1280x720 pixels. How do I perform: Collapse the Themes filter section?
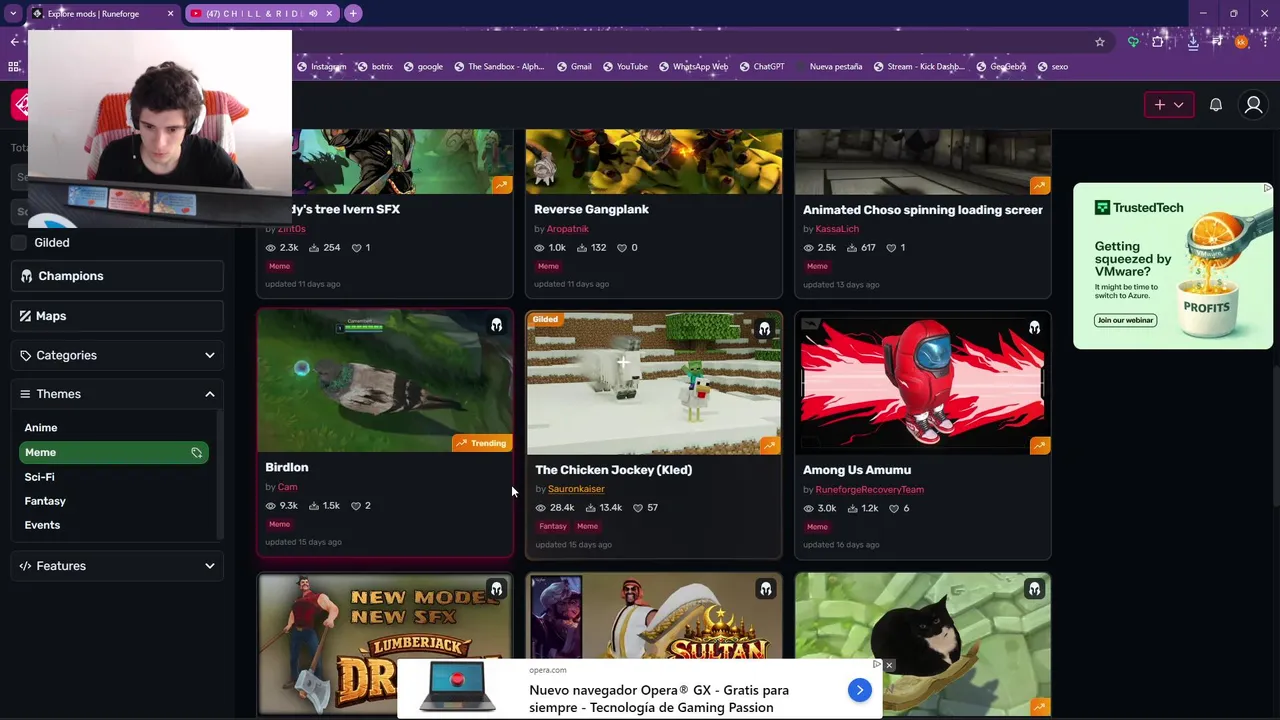[117, 394]
